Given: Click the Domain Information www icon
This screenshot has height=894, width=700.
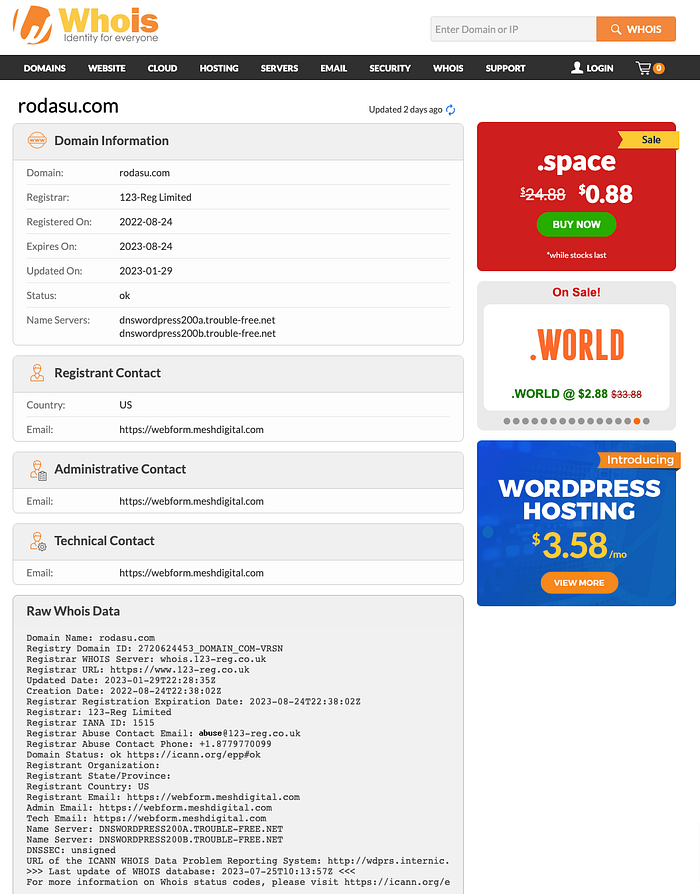Looking at the screenshot, I should tap(37, 140).
